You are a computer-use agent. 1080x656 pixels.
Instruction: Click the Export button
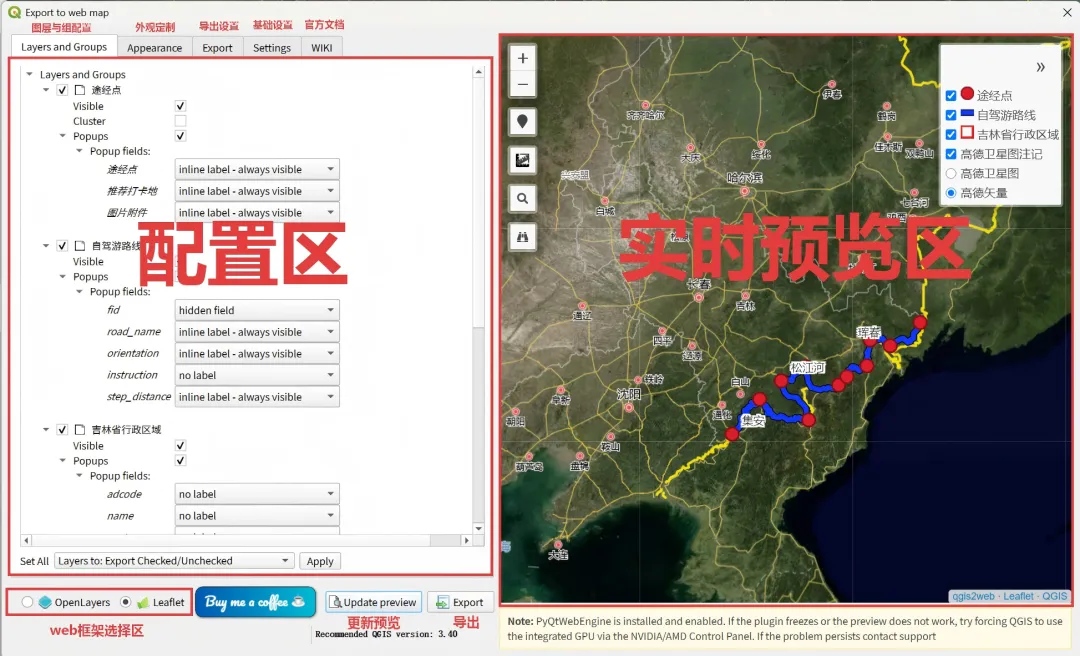tap(460, 602)
